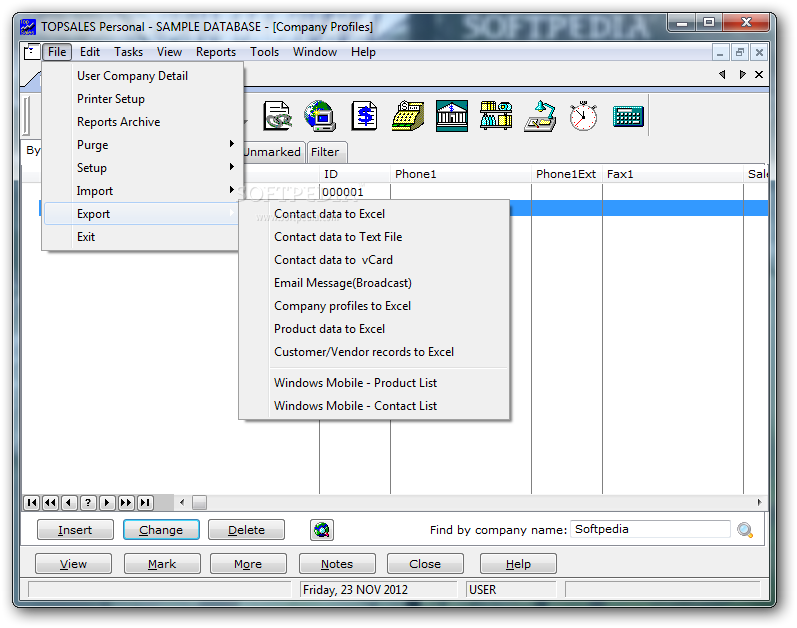Close the tab strip with the X
The image size is (797, 628).
tap(759, 75)
